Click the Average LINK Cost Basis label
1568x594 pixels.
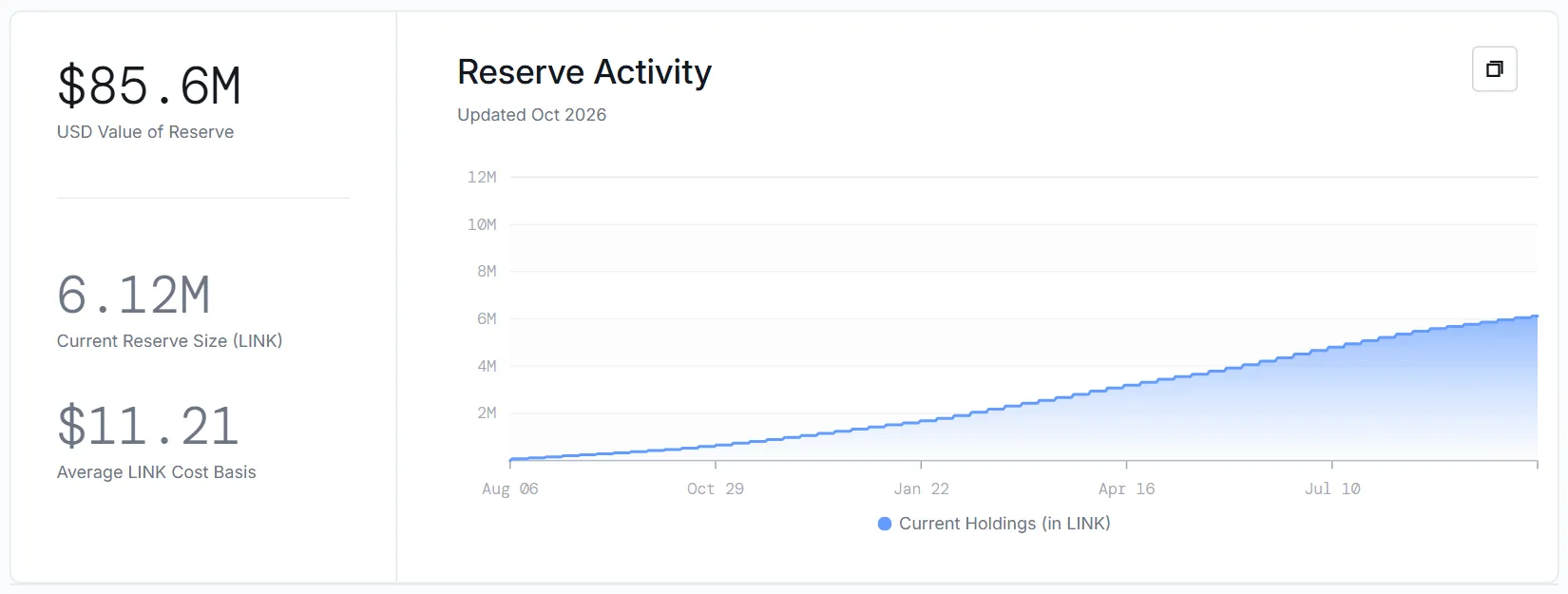[x=157, y=472]
